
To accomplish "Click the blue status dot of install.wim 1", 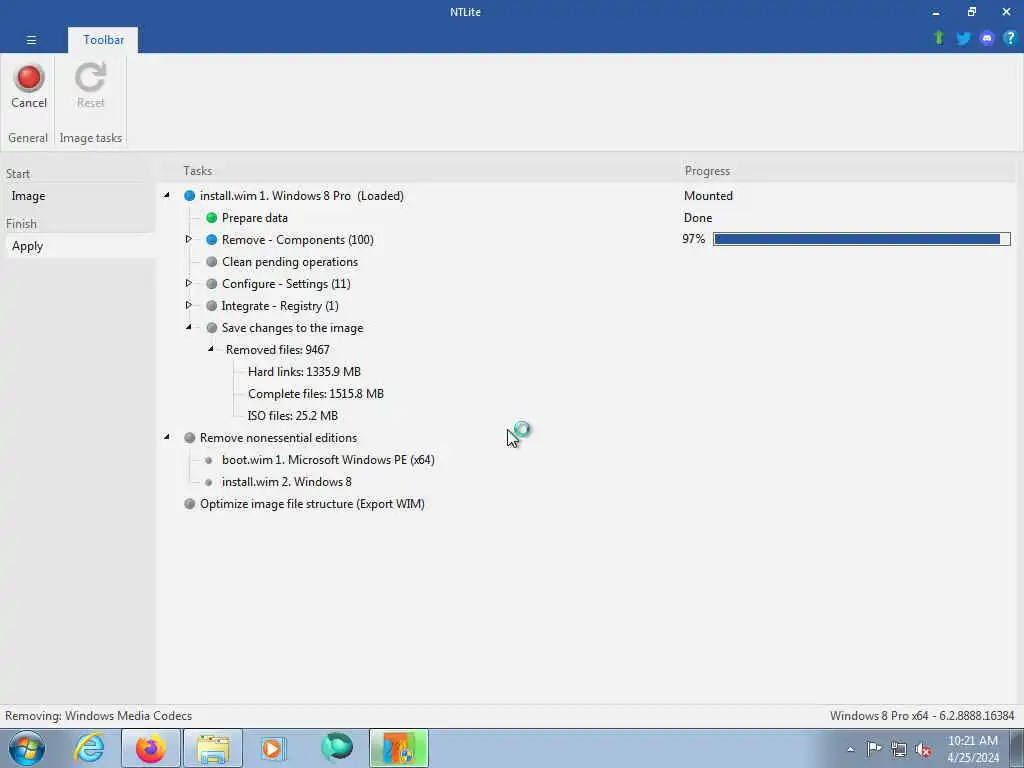I will [189, 196].
